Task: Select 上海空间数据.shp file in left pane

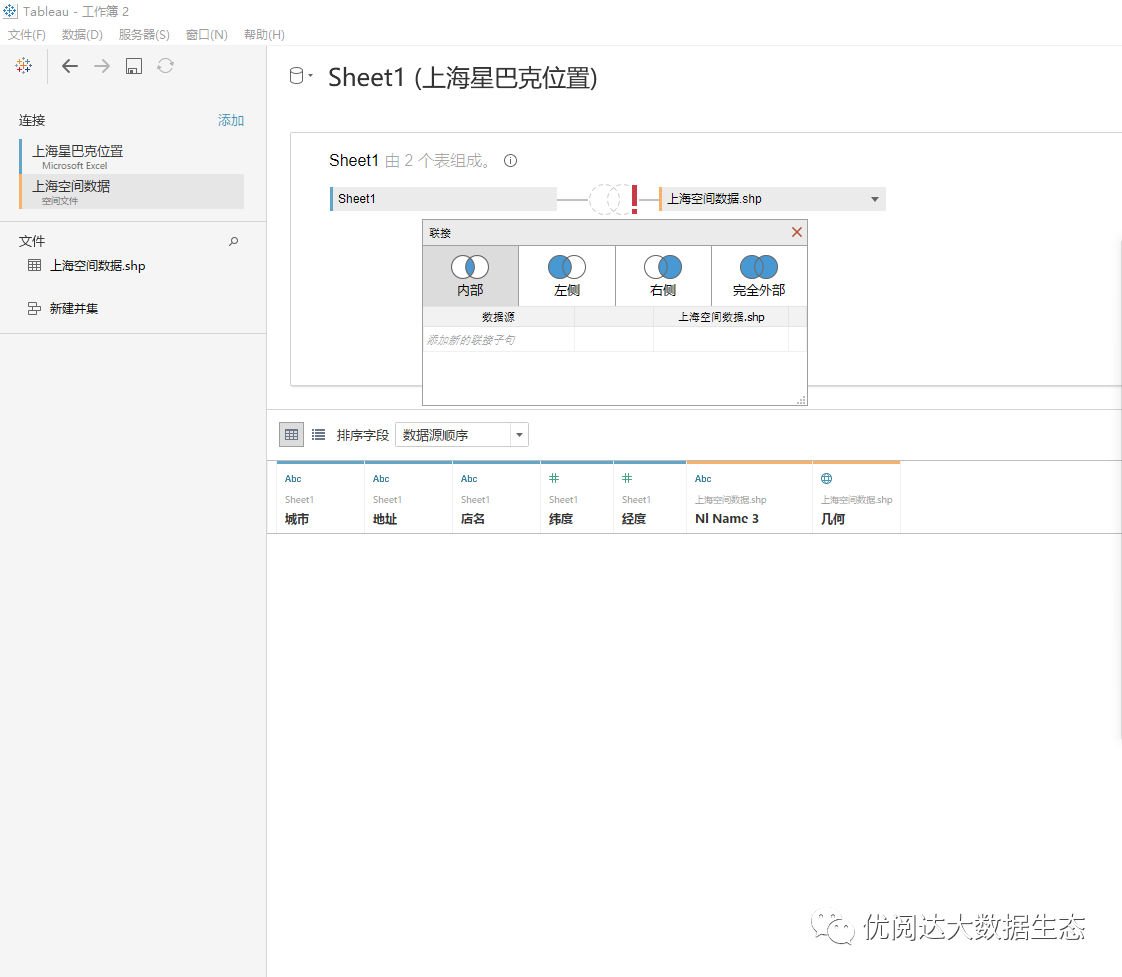Action: point(97,266)
